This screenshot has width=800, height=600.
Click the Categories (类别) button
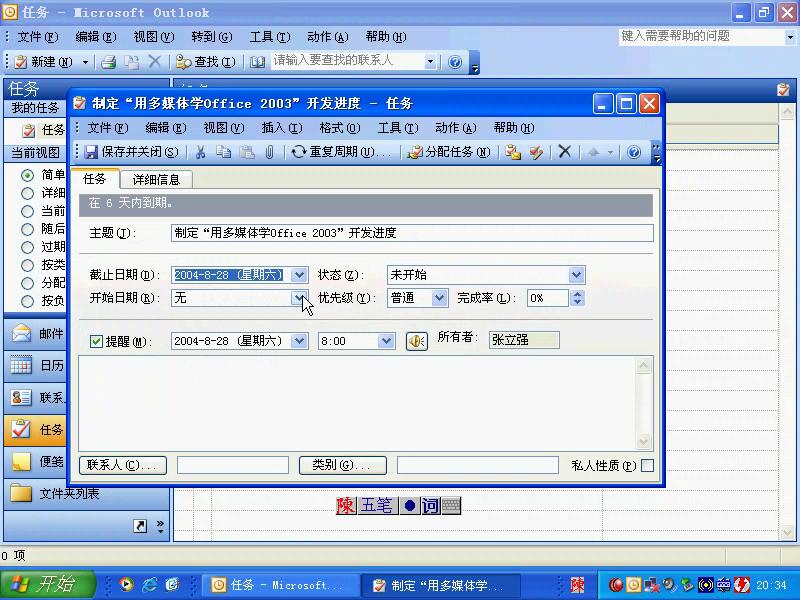[342, 465]
